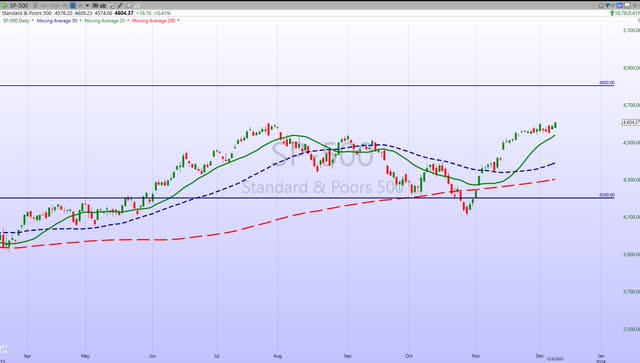640x363 pixels.
Task: Click the +0.41% change value in quote line
Action: coord(162,13)
